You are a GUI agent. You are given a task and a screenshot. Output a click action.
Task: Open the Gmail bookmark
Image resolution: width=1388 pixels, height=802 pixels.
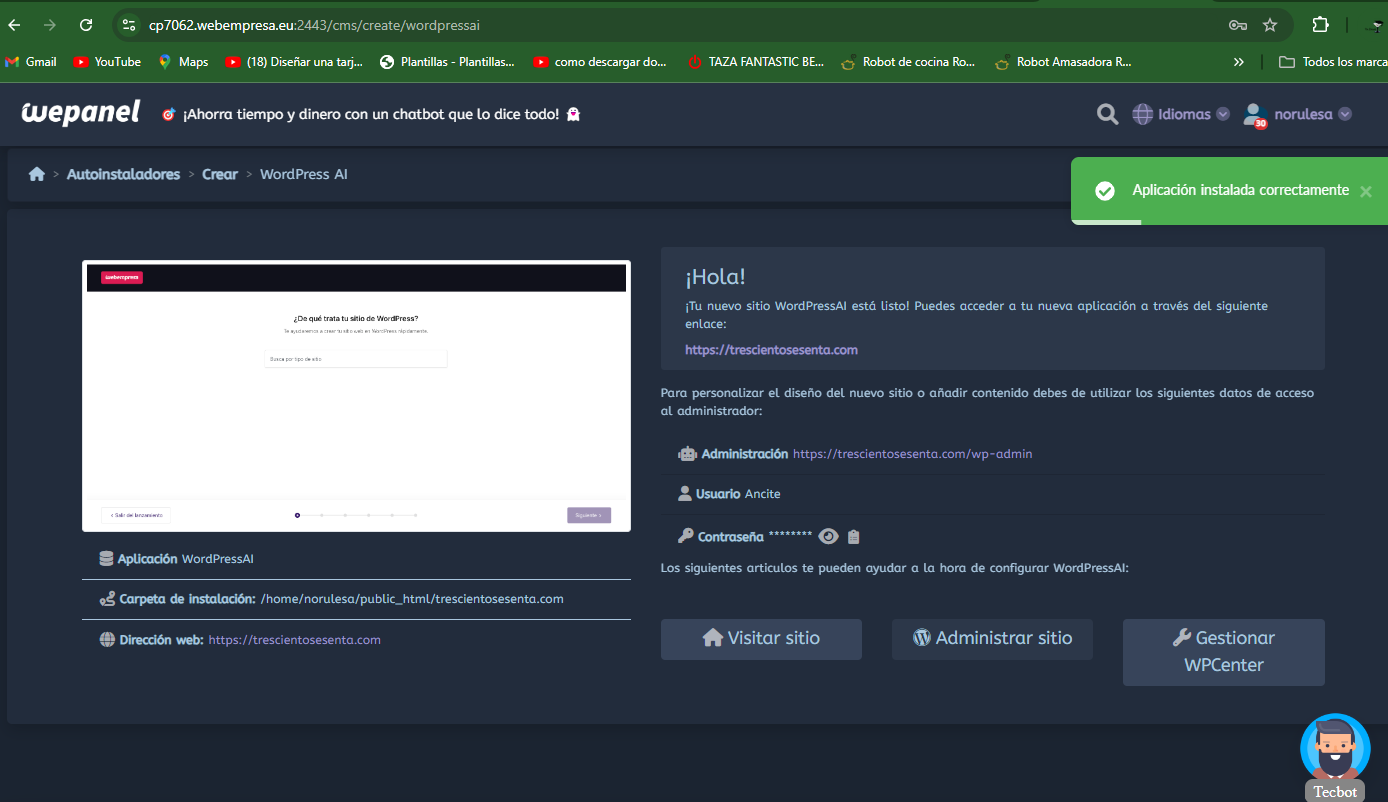pos(31,62)
